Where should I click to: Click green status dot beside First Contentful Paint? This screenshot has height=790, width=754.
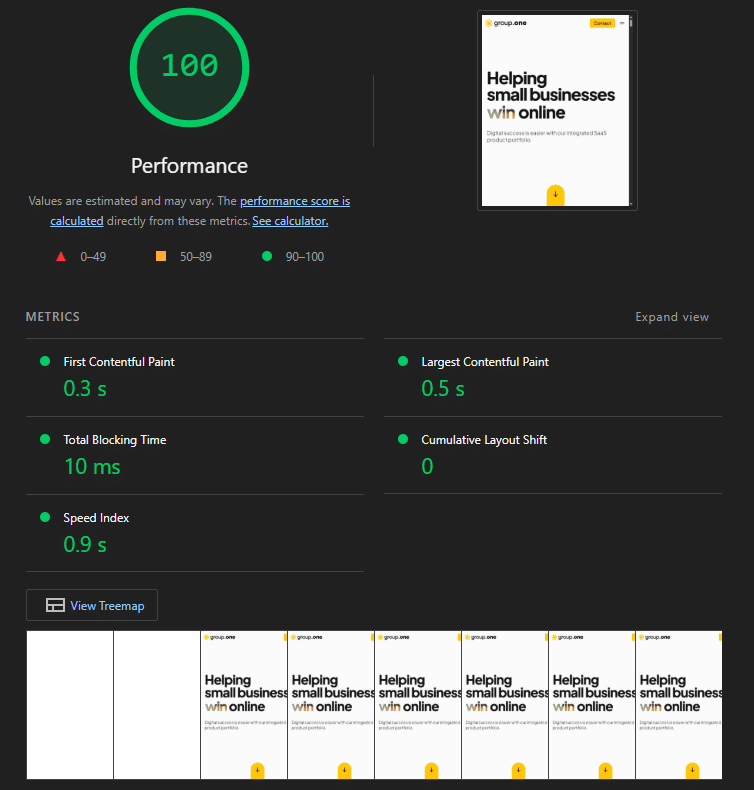45,361
